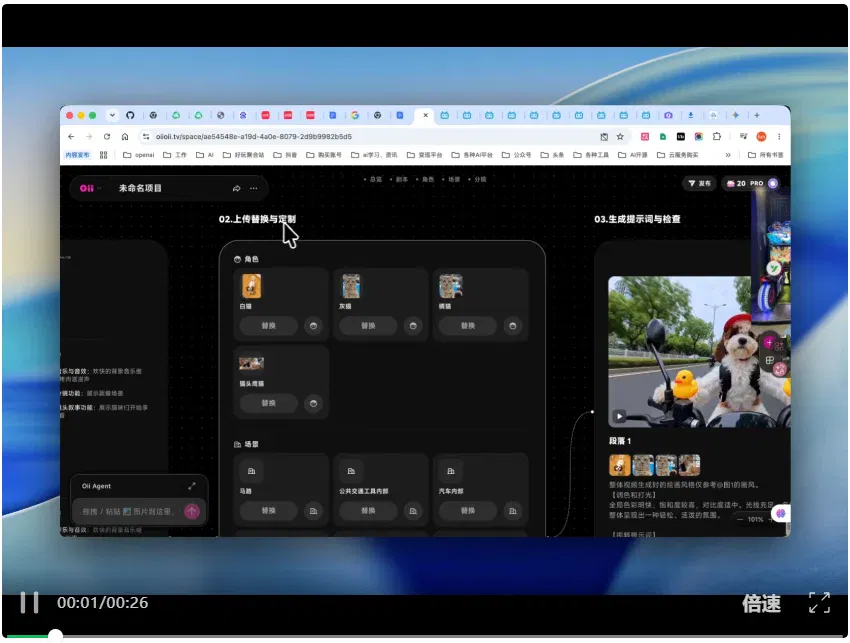Open the project three-dot more menu
The height and width of the screenshot is (643, 850).
click(254, 188)
